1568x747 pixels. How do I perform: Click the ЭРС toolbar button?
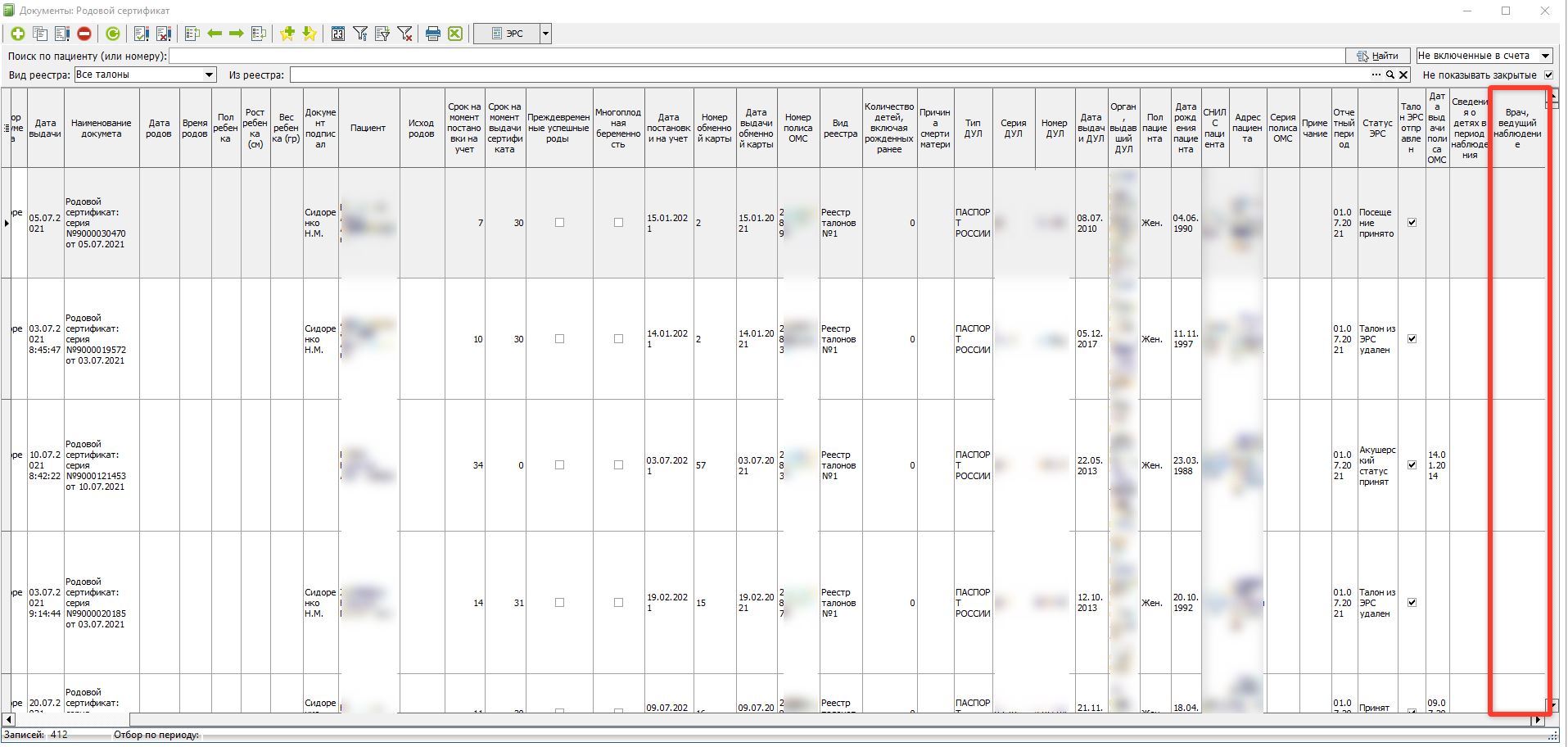[x=507, y=34]
